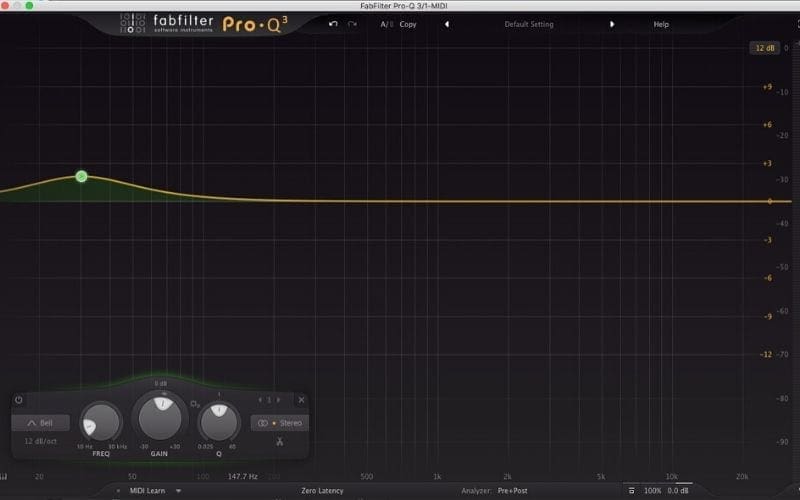The height and width of the screenshot is (500, 800).
Task: Select the next band with right arrow
Action: pos(278,400)
